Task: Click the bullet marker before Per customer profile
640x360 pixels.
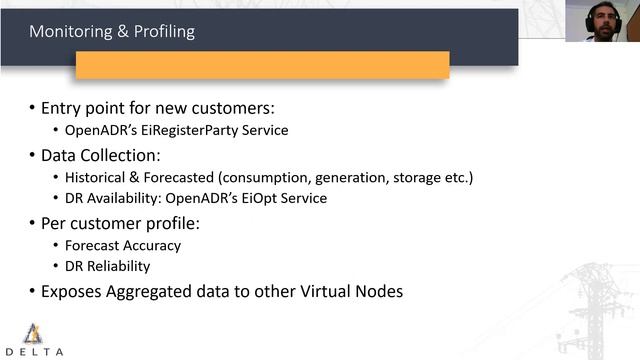Action: [x=32, y=223]
